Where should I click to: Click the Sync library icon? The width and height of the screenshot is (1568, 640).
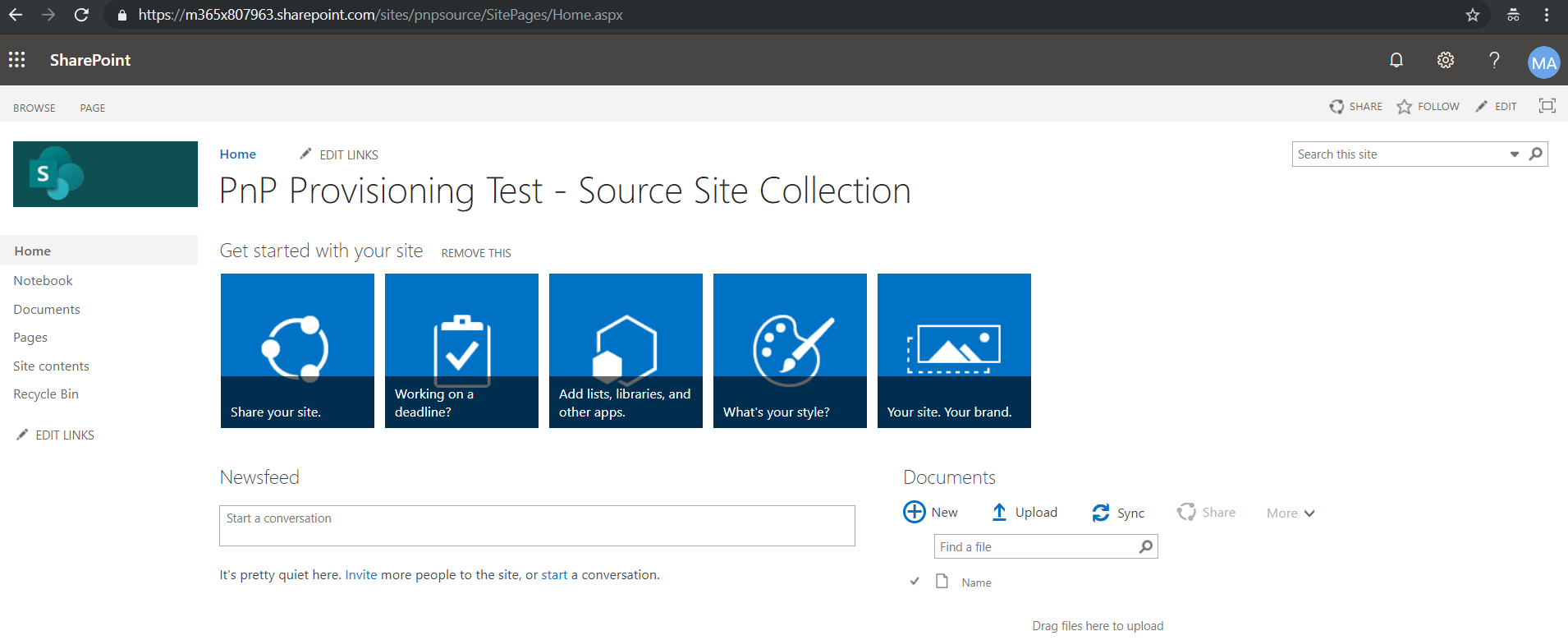[x=1101, y=513]
